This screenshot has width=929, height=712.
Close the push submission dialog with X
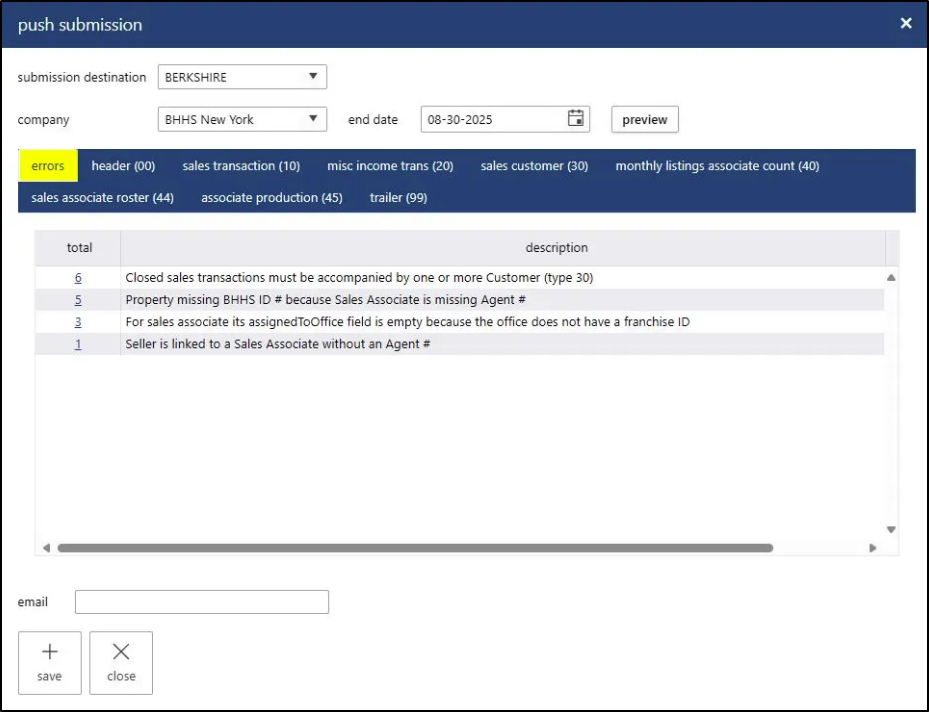[x=905, y=23]
